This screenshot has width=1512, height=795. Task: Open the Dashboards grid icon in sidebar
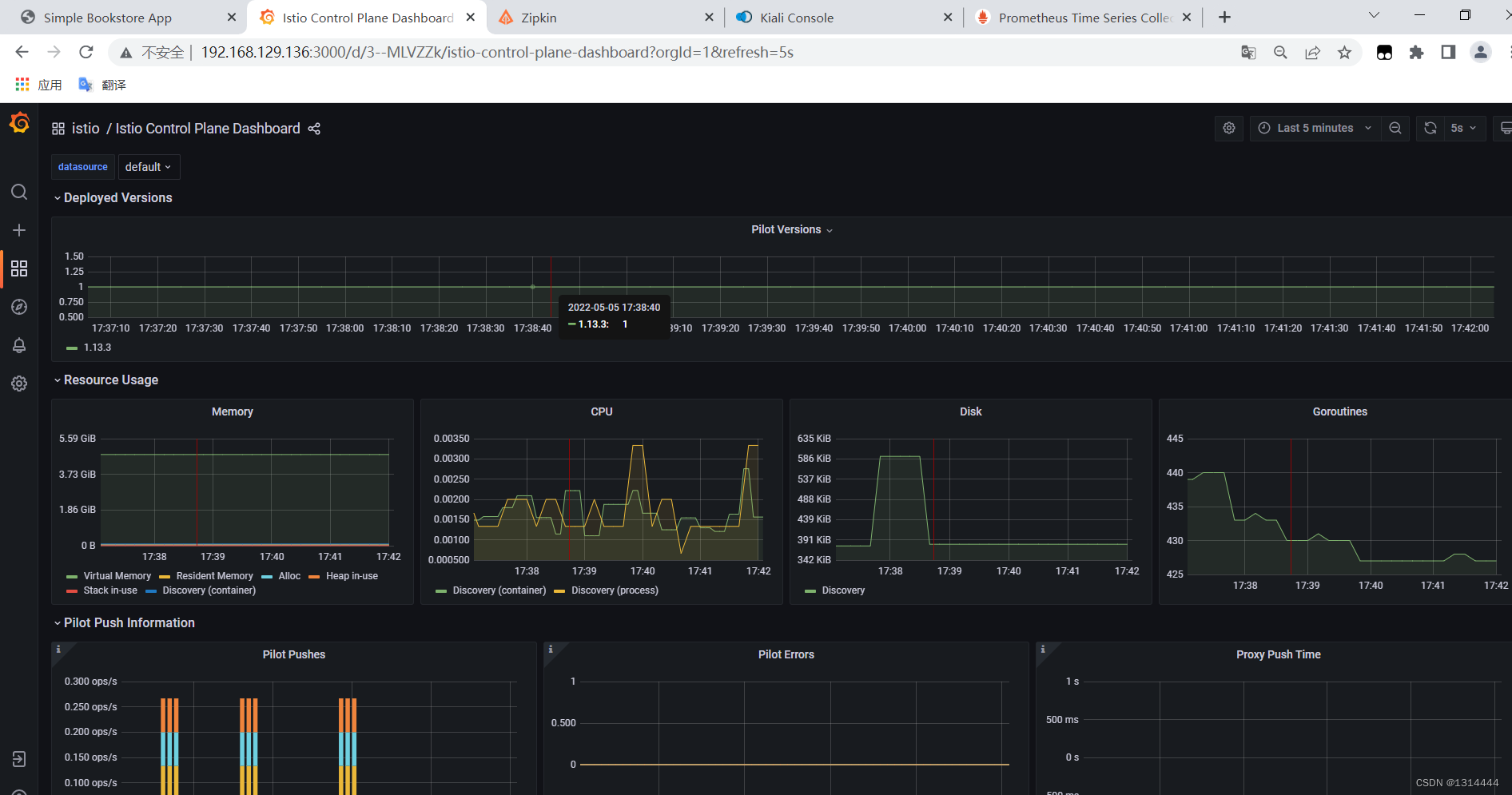click(19, 268)
